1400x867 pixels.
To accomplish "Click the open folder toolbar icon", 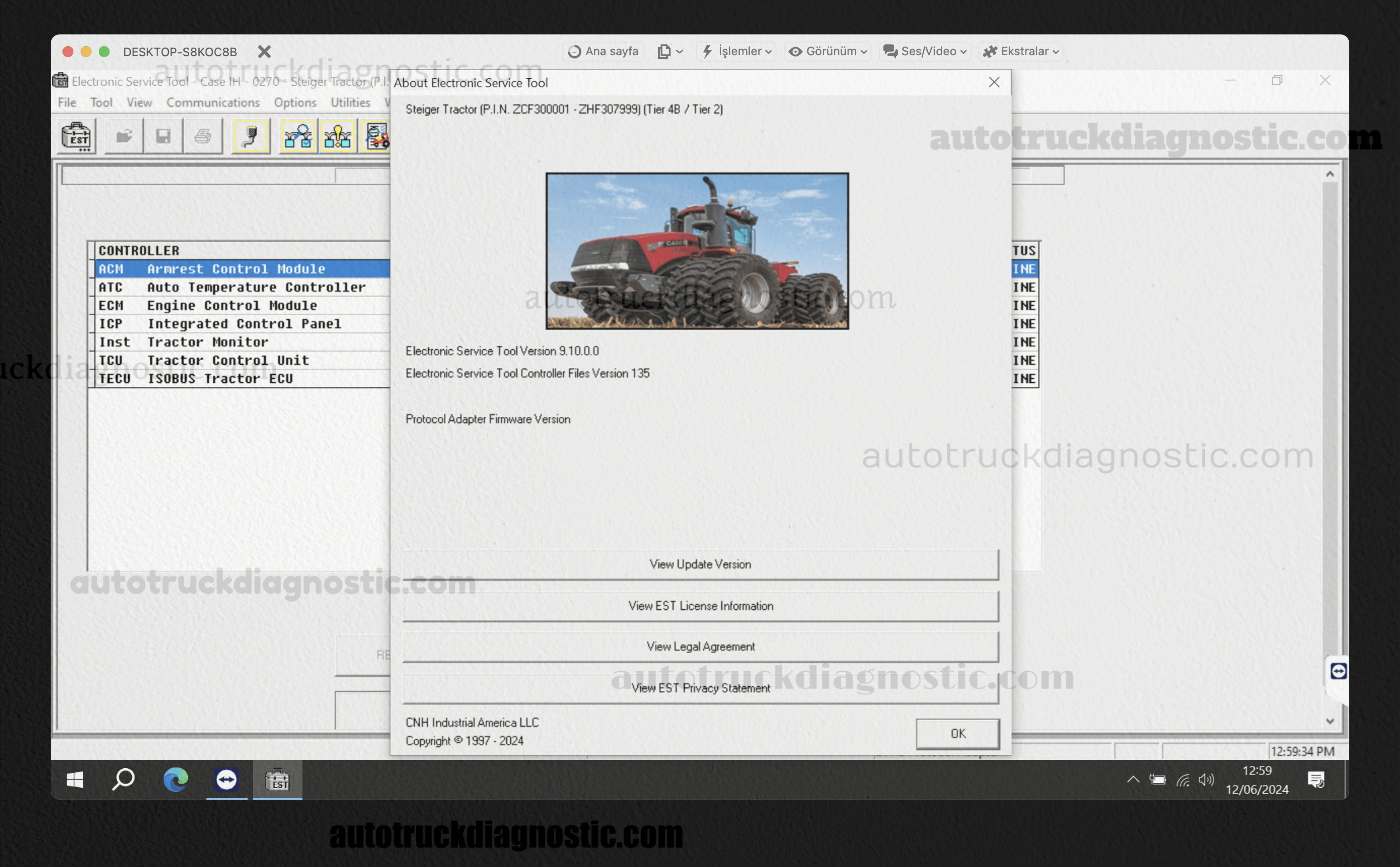I will 124,136.
